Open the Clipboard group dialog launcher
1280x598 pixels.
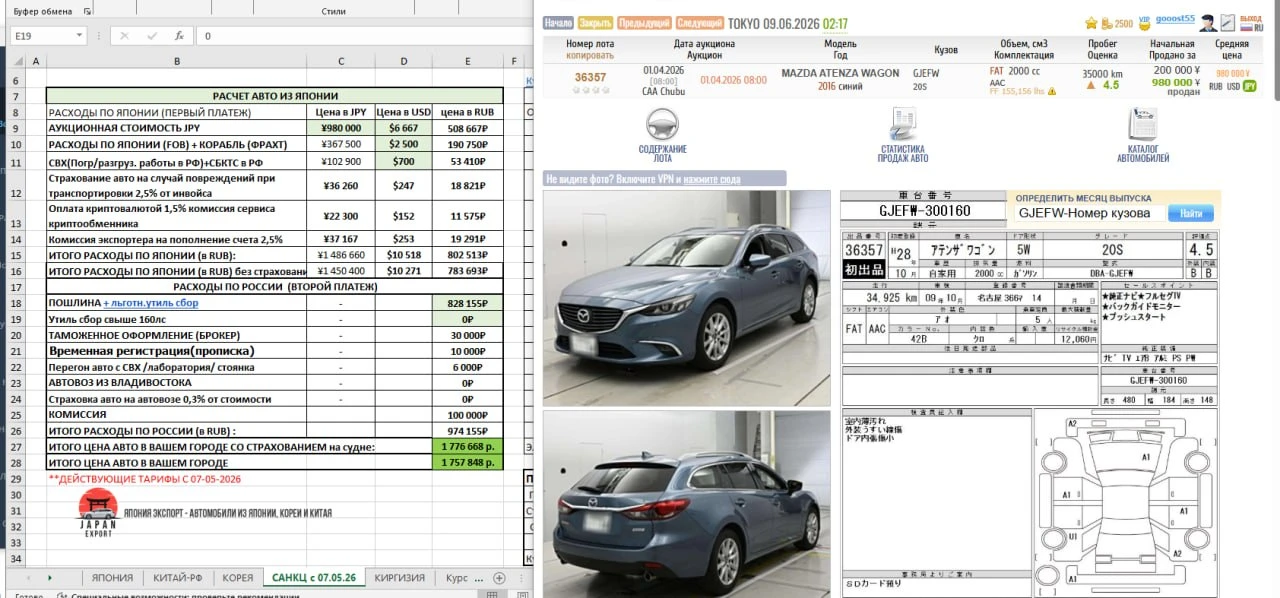click(87, 11)
